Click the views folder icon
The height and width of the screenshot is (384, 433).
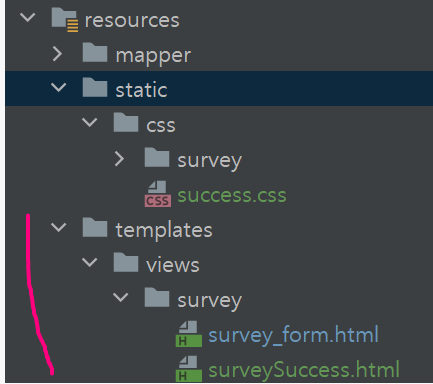pos(126,262)
